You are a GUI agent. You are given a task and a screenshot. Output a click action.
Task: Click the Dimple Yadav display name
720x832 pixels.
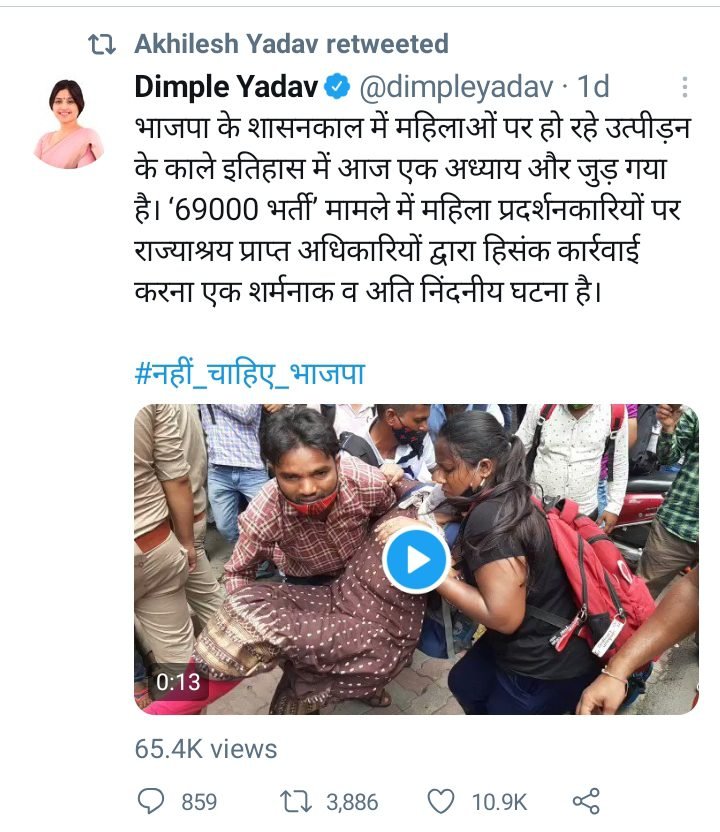pyautogui.click(x=227, y=86)
